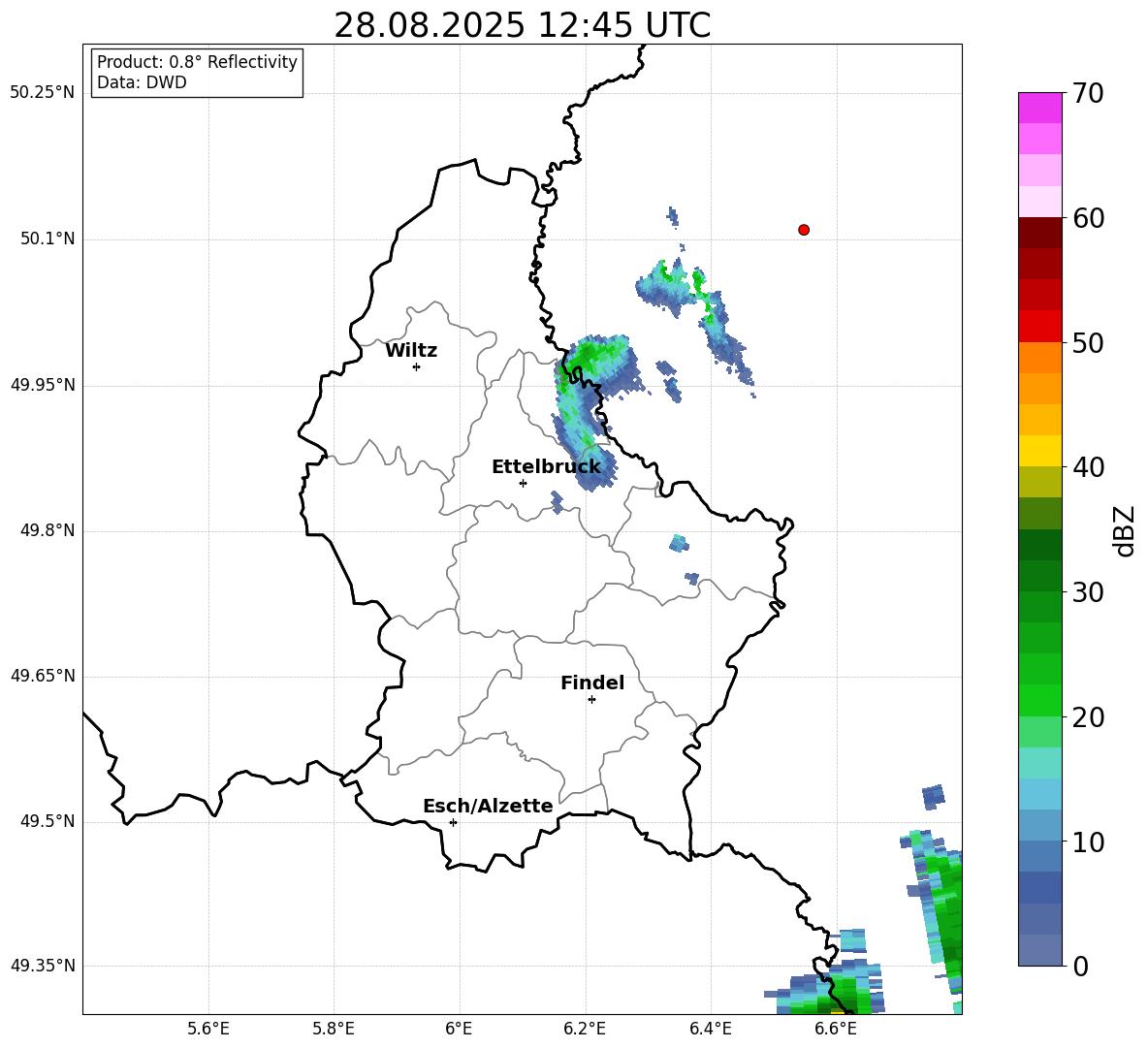This screenshot has width=1148, height=1048.
Task: Click the 50.25°N latitude label
Action: 42,93
